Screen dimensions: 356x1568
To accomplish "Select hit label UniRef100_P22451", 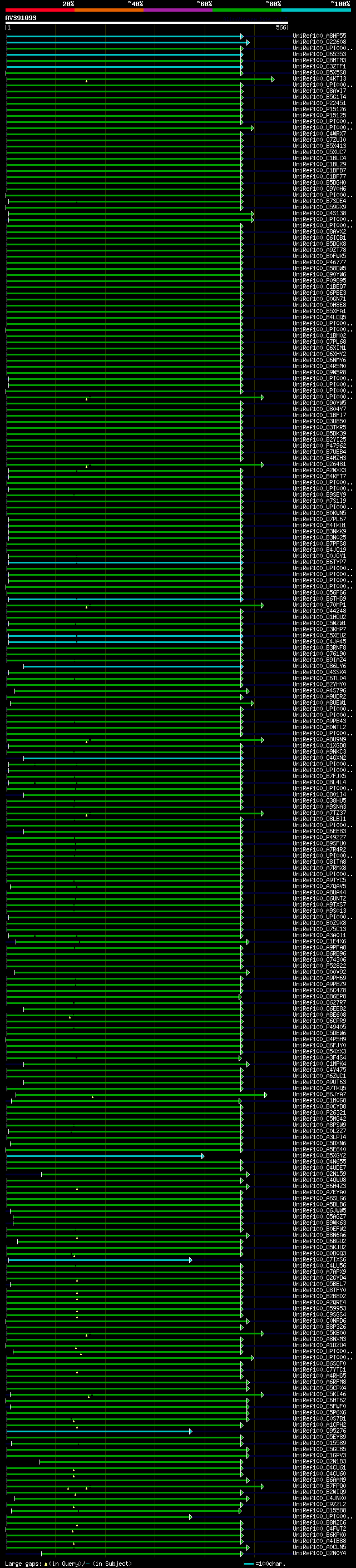I will point(319,103).
